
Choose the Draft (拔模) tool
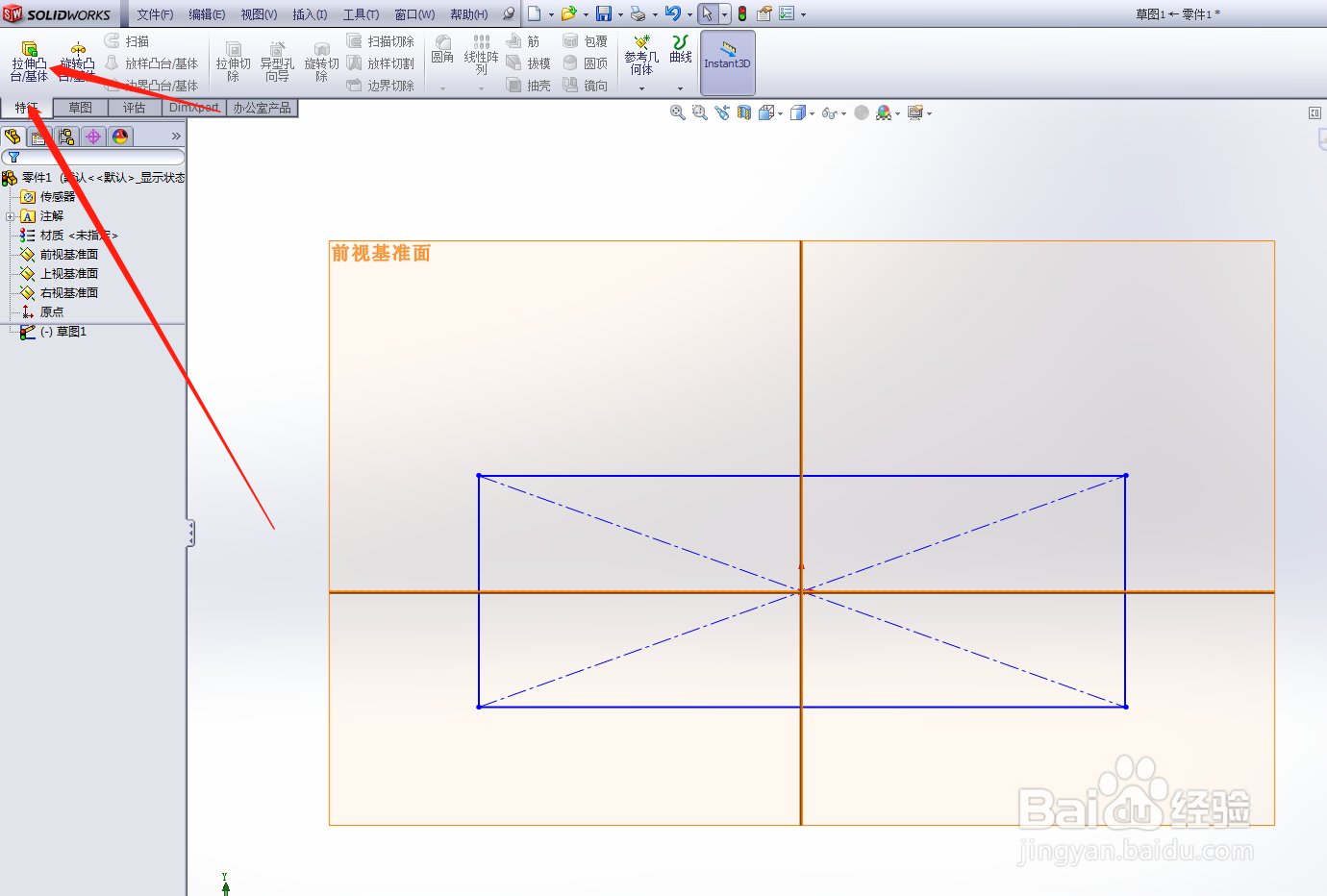528,63
